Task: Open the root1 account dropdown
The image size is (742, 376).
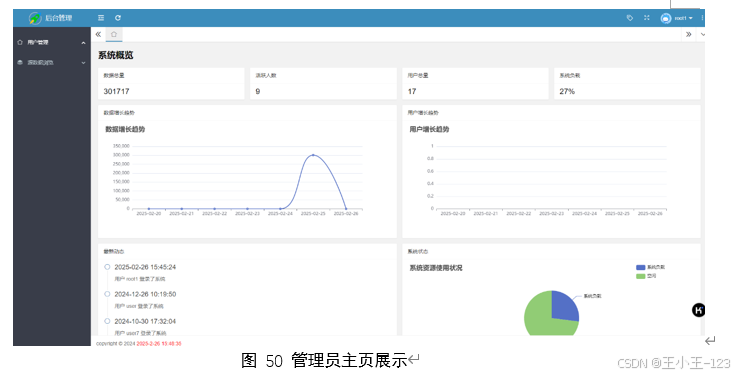Action: [x=684, y=18]
